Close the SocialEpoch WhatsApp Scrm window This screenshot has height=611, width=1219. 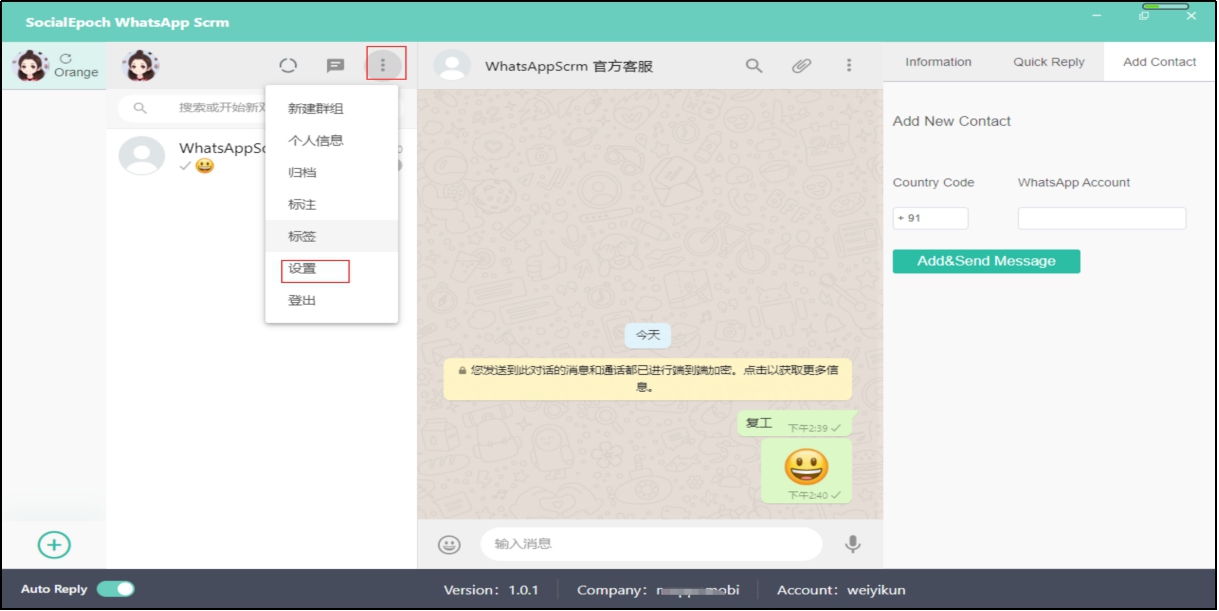(x=1191, y=16)
